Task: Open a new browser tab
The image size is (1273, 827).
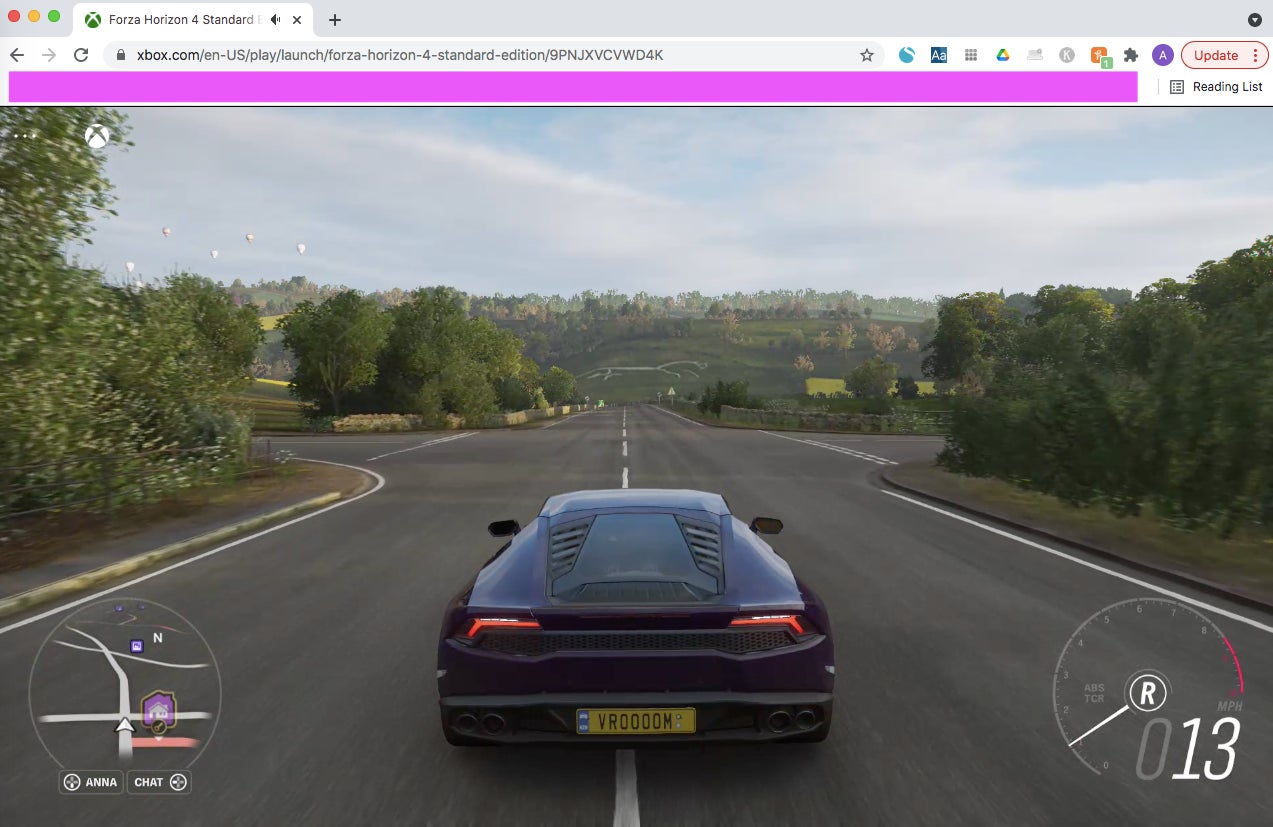Action: click(334, 18)
